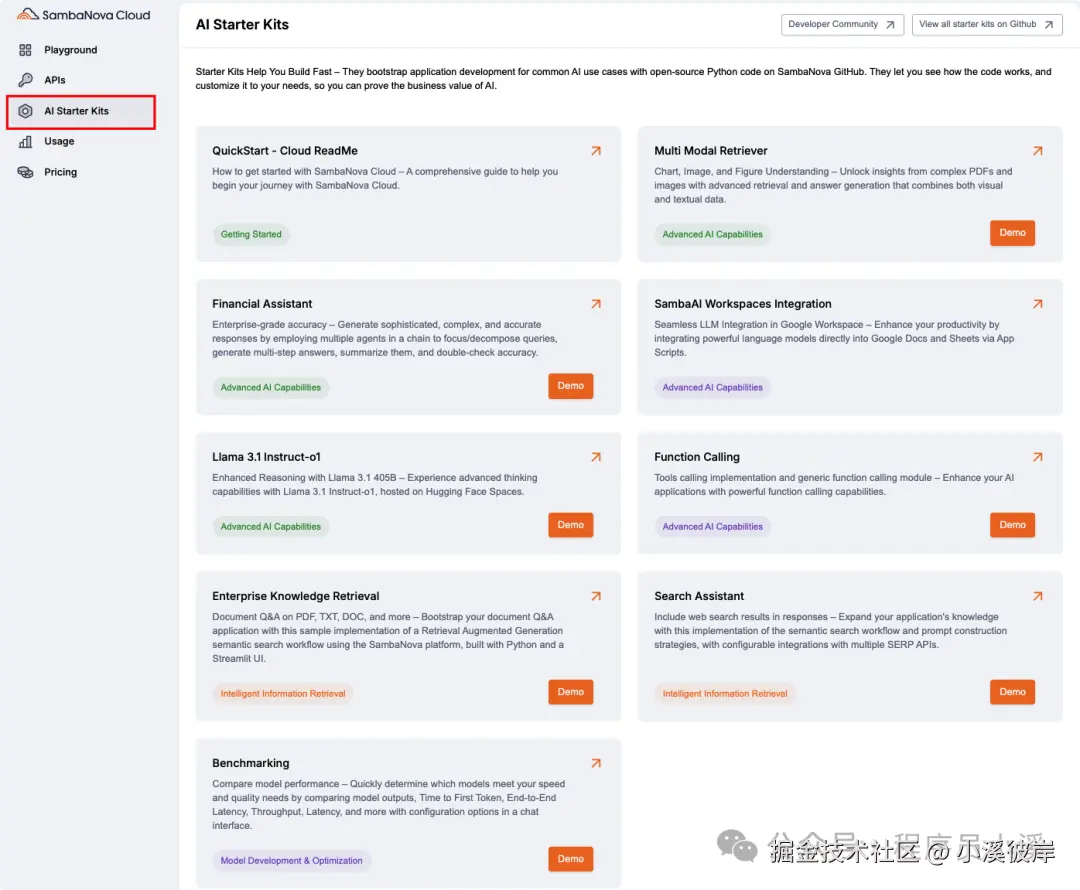
Task: View all starter kits on Github
Action: 986,24
